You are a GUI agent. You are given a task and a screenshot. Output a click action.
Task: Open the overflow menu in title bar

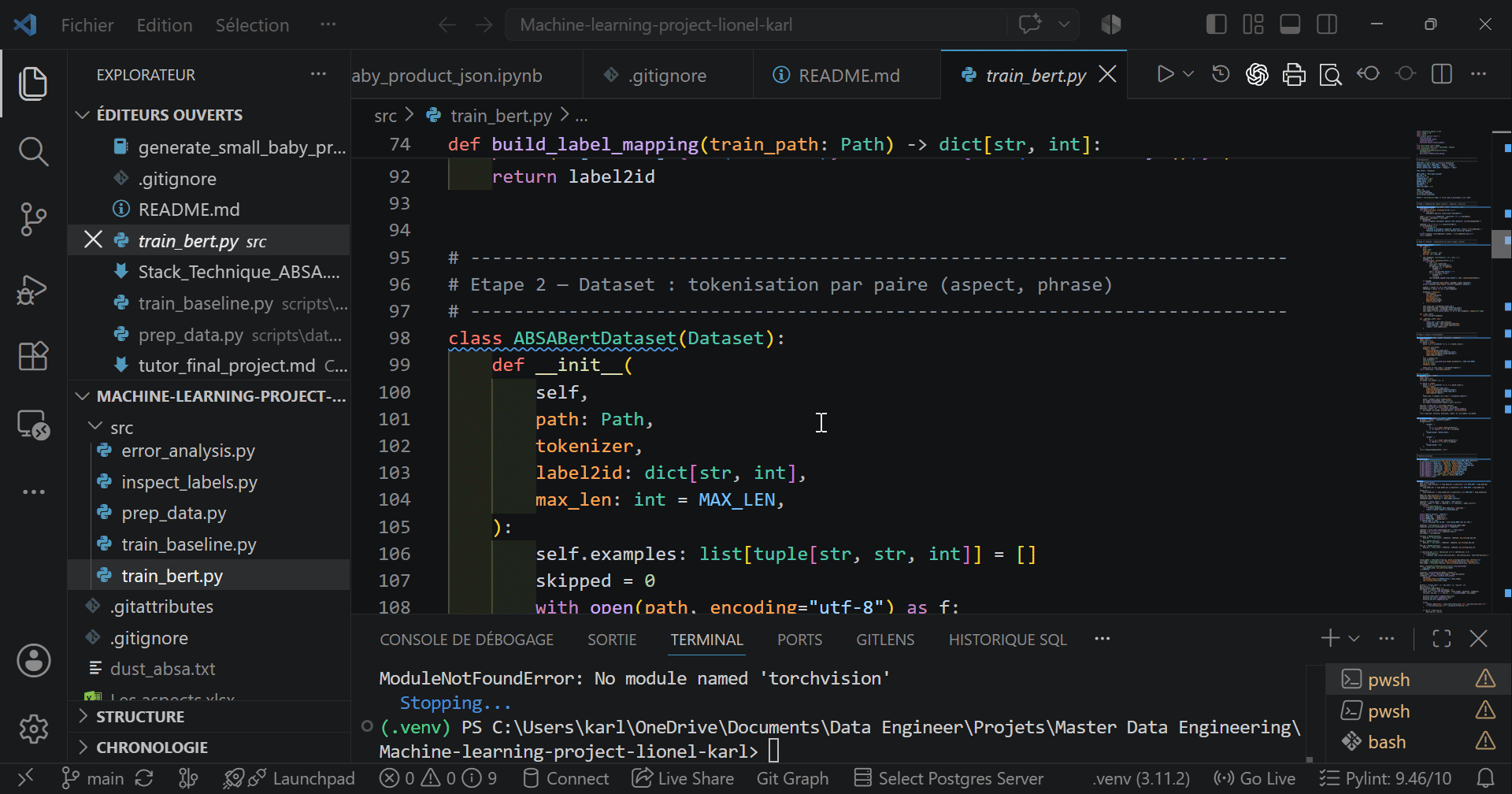pos(328,25)
